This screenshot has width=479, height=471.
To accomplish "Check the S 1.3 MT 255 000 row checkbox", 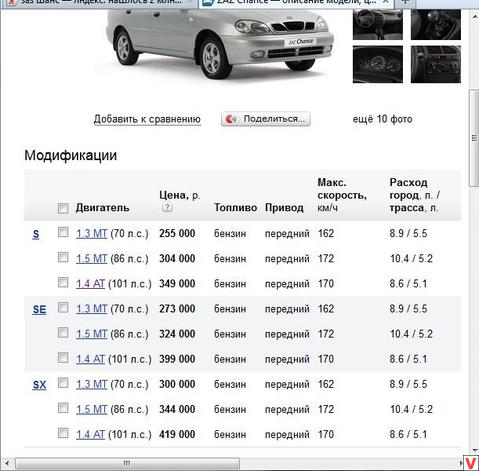I will click(x=63, y=232).
